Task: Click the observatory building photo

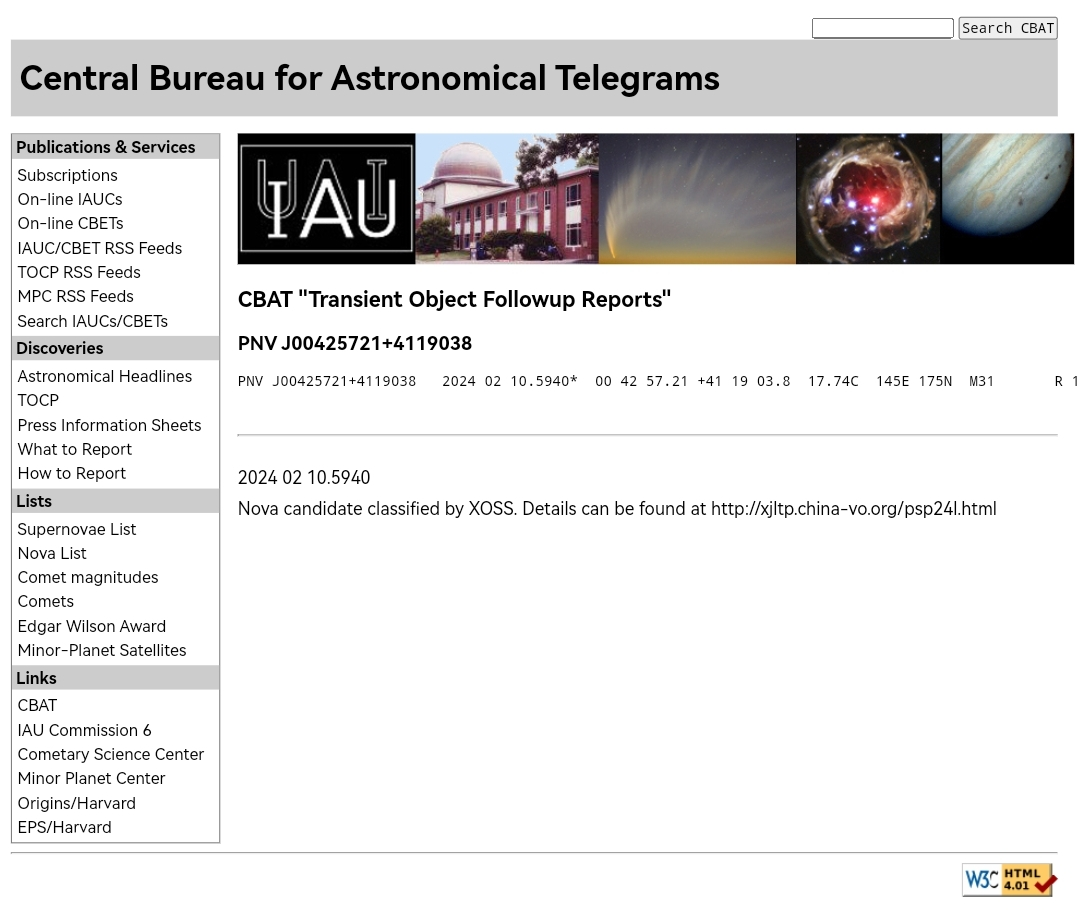Action: click(x=507, y=199)
